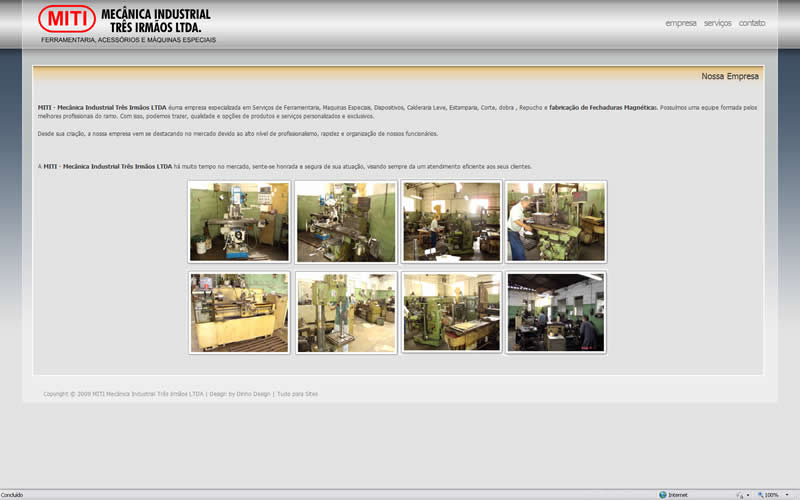The width and height of the screenshot is (800, 500).
Task: Go to the 'serviços' menu page
Action: [x=717, y=23]
